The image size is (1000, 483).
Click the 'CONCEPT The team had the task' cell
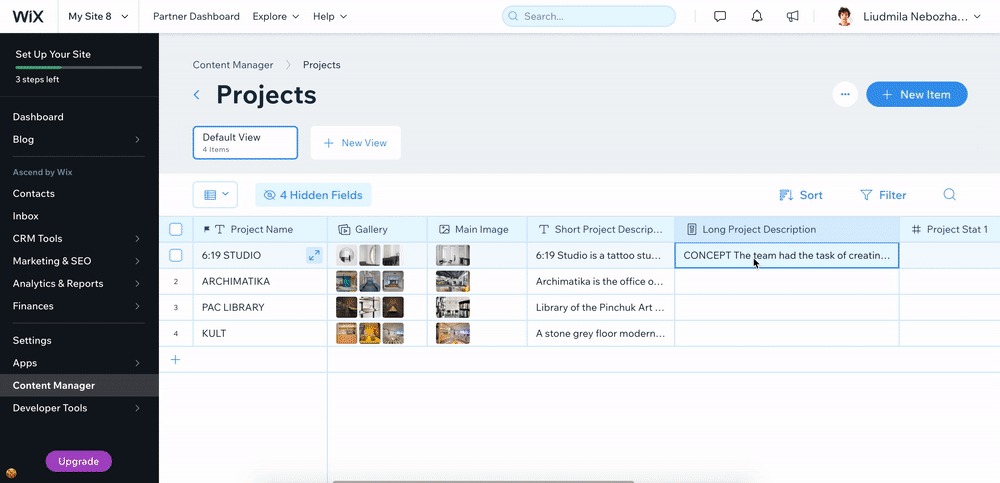coord(787,255)
